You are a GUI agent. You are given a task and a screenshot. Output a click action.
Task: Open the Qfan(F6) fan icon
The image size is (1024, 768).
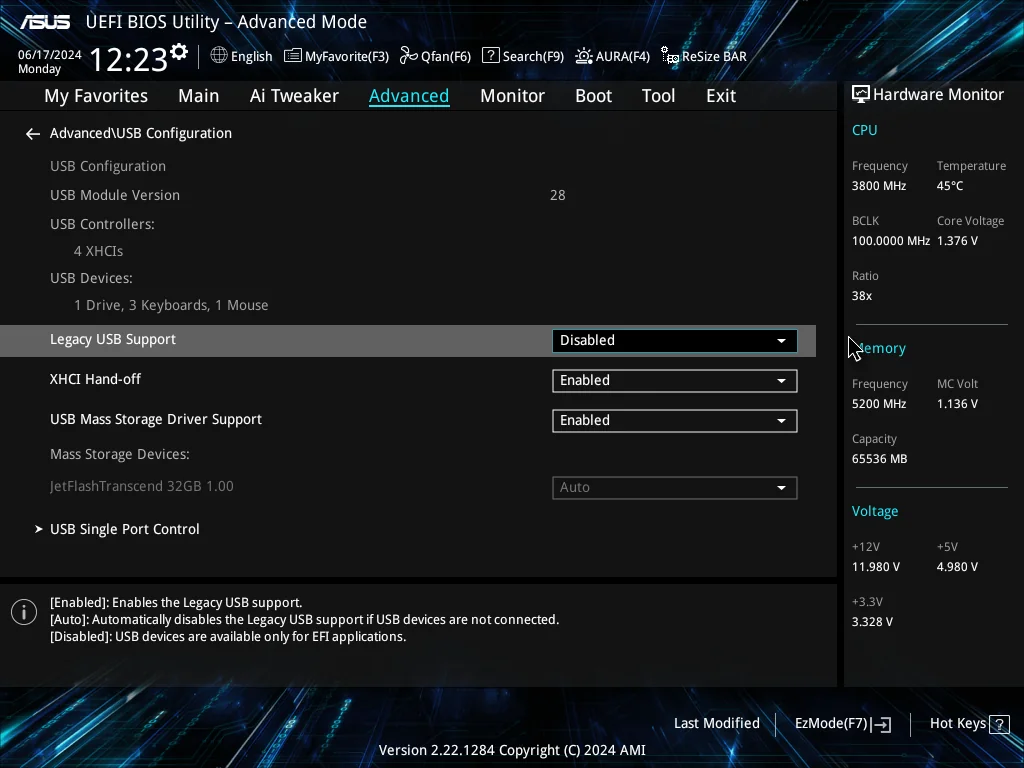408,56
